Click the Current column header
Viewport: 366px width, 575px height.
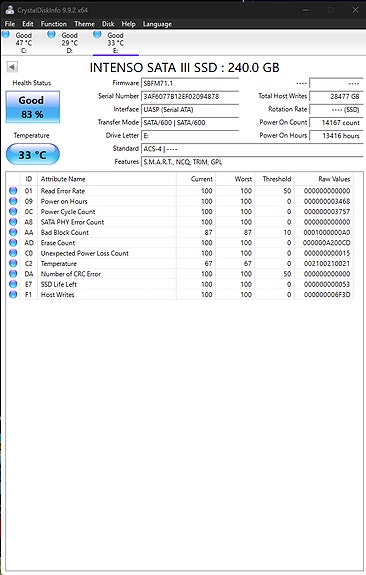196,179
